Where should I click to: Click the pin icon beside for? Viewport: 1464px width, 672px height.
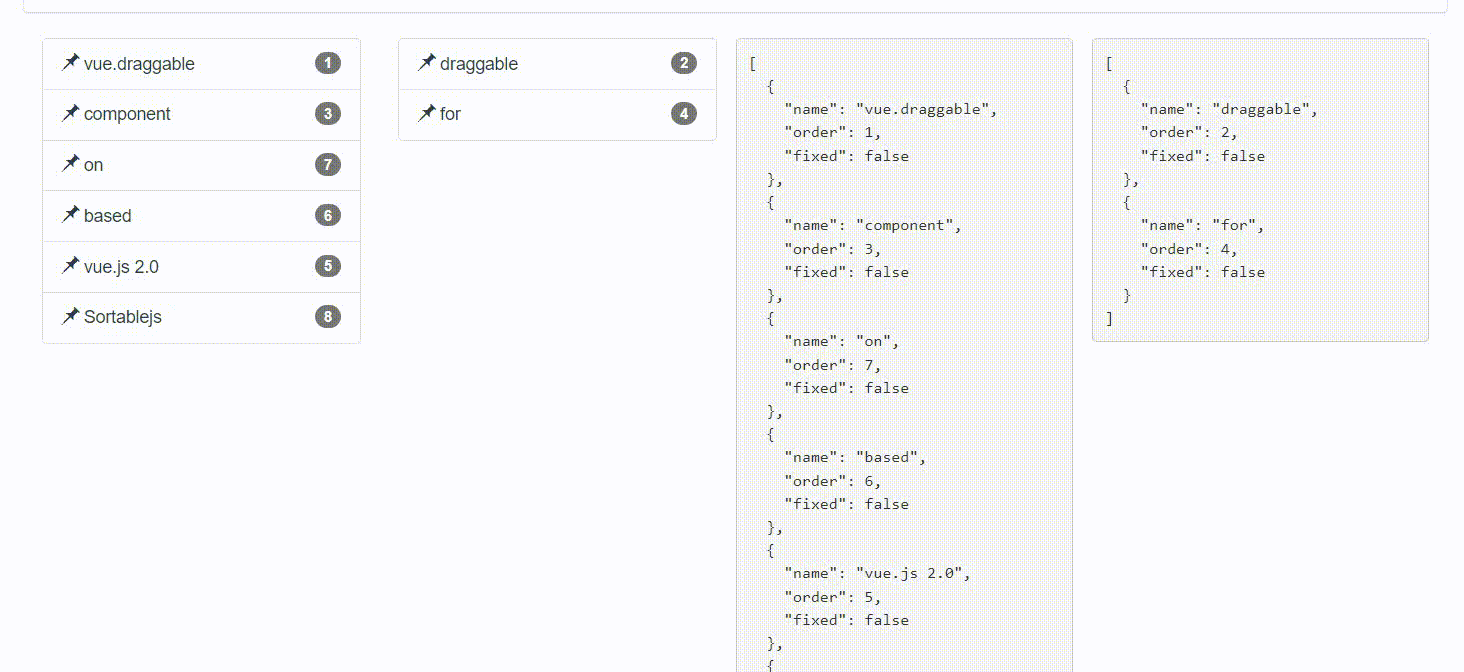426,113
